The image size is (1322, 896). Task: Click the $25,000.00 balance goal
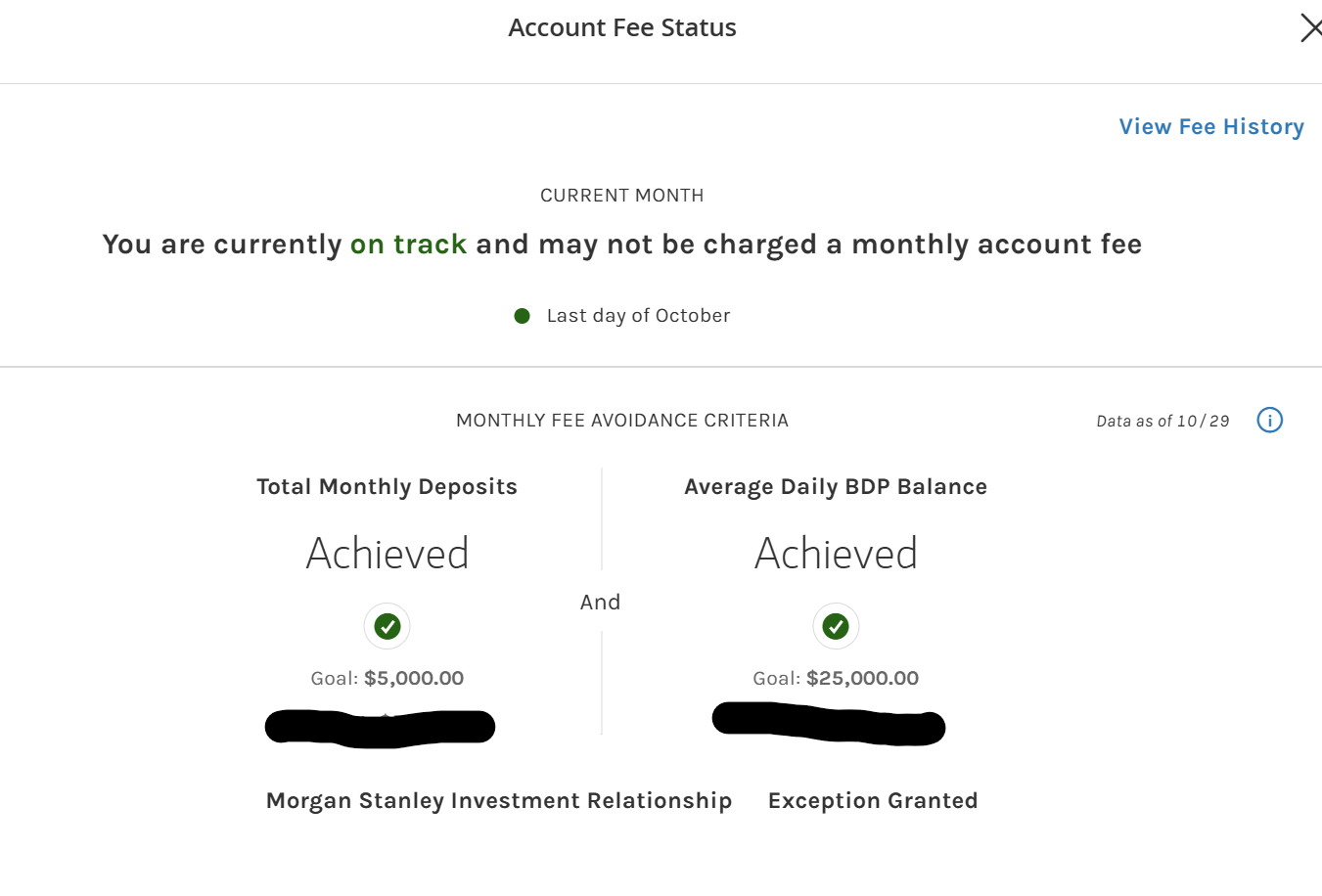(x=862, y=679)
